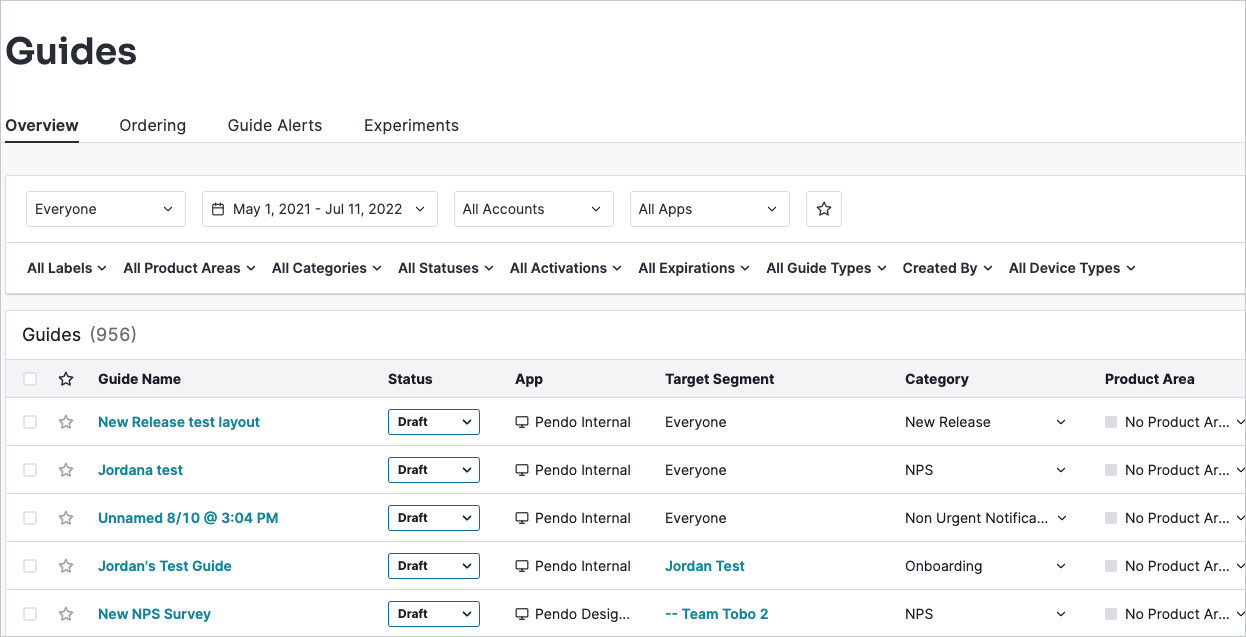This screenshot has height=637, width=1246.
Task: Click the star icon in table header
Action: tap(66, 379)
